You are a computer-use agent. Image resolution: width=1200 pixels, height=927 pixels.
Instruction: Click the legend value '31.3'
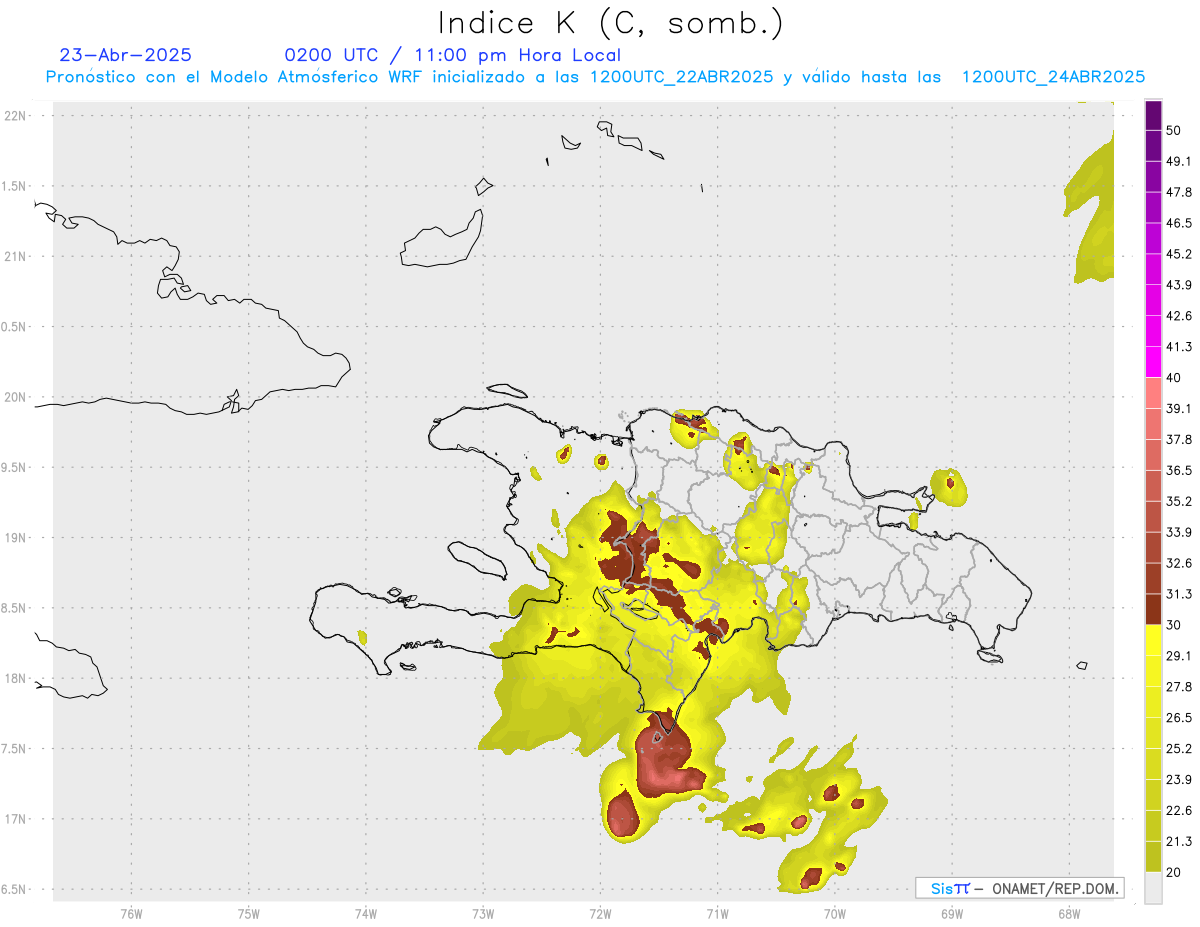pyautogui.click(x=1179, y=594)
